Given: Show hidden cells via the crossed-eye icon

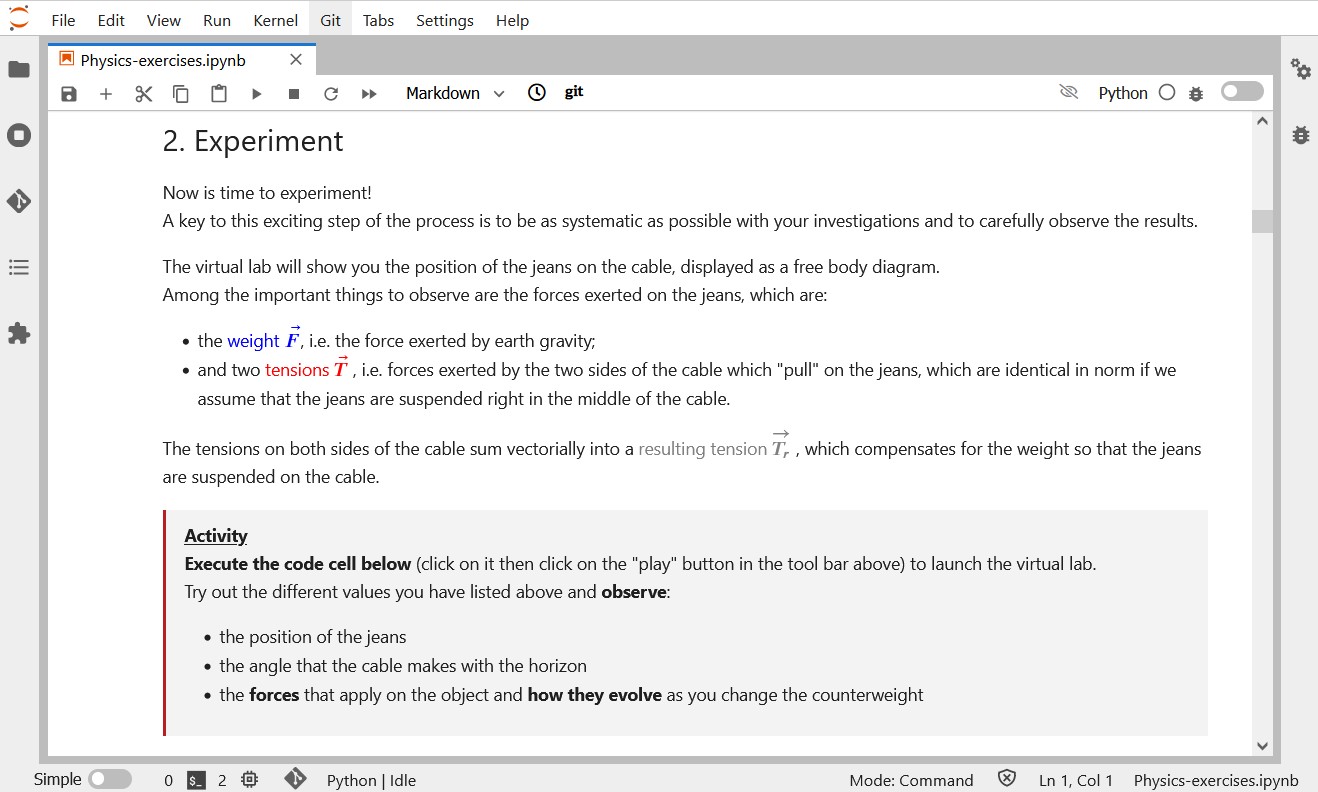Looking at the screenshot, I should pos(1068,92).
